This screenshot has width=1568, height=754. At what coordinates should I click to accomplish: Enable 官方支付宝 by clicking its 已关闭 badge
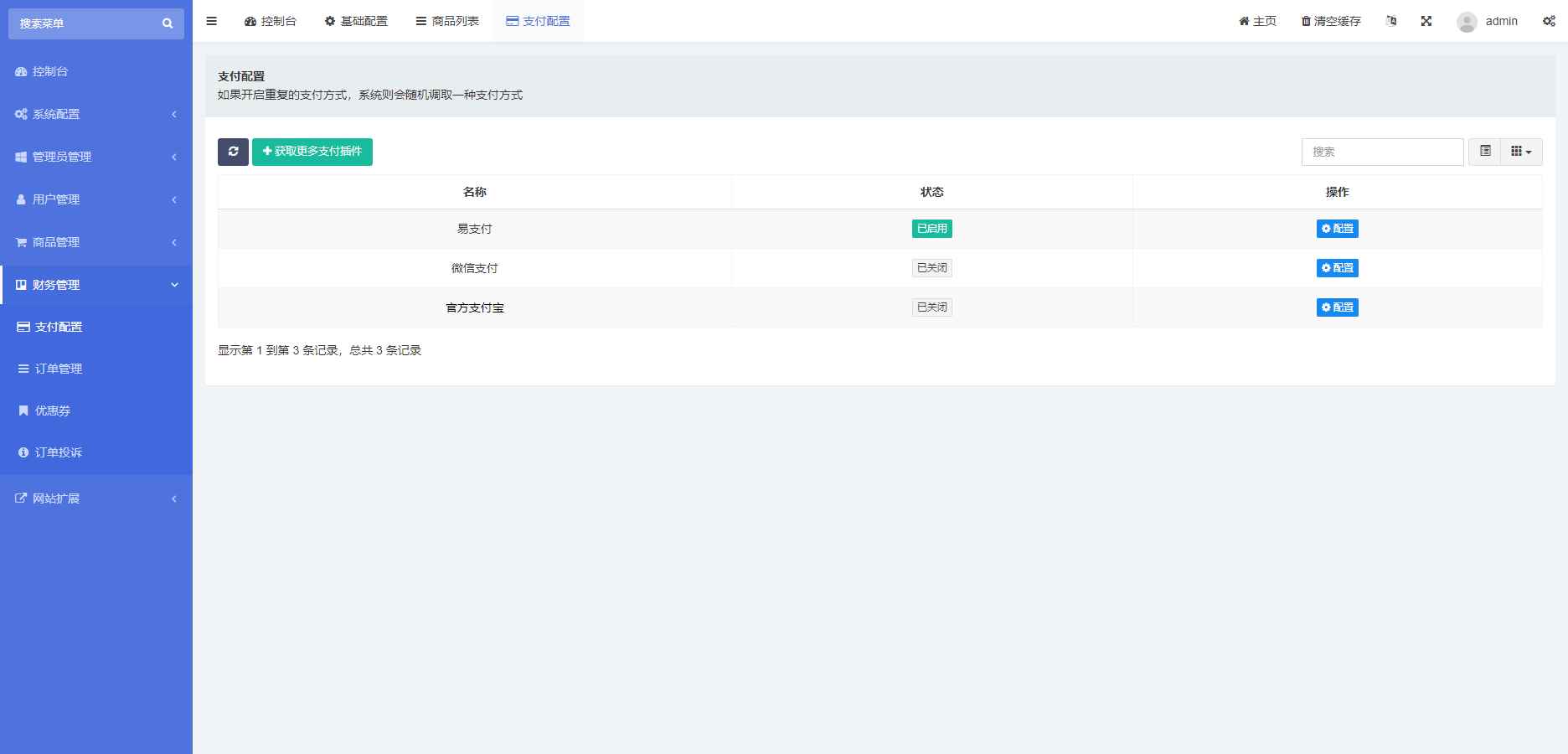point(931,307)
